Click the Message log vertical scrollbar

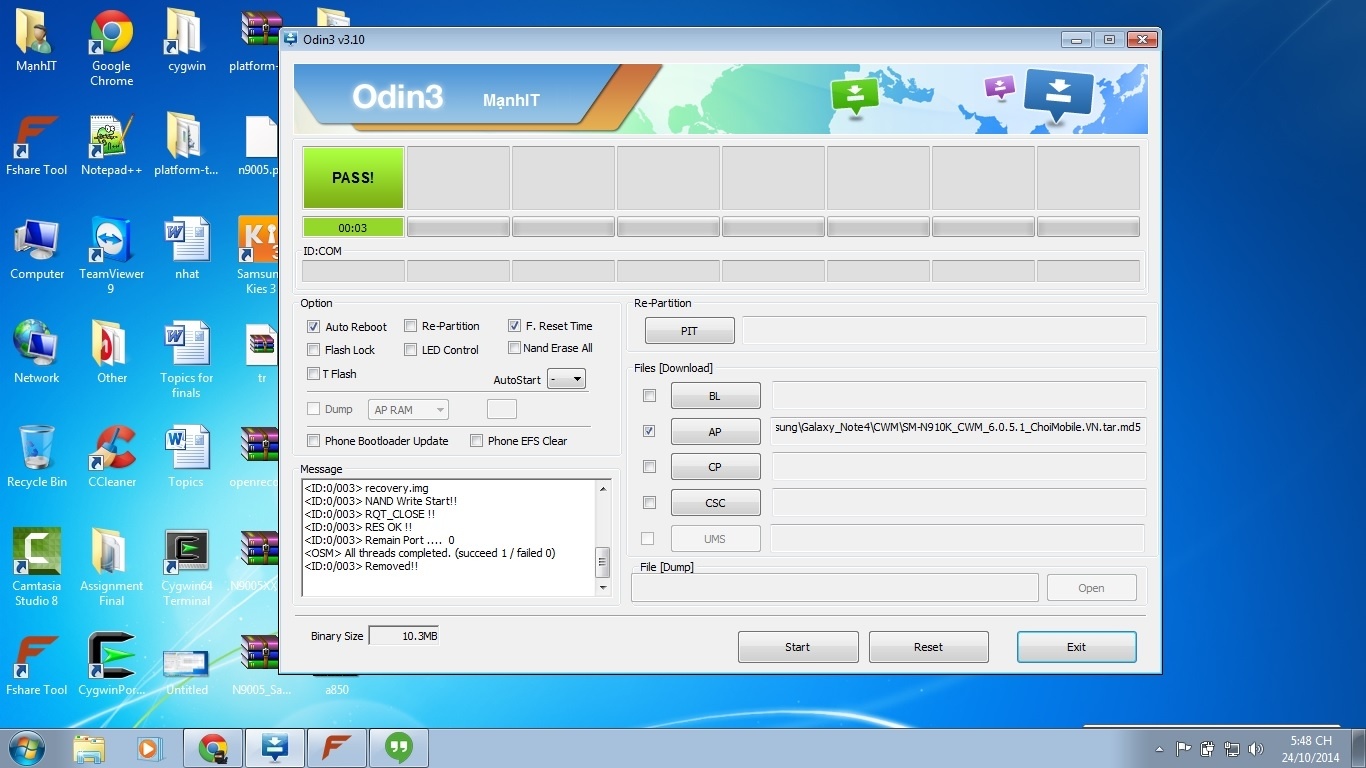click(x=602, y=538)
